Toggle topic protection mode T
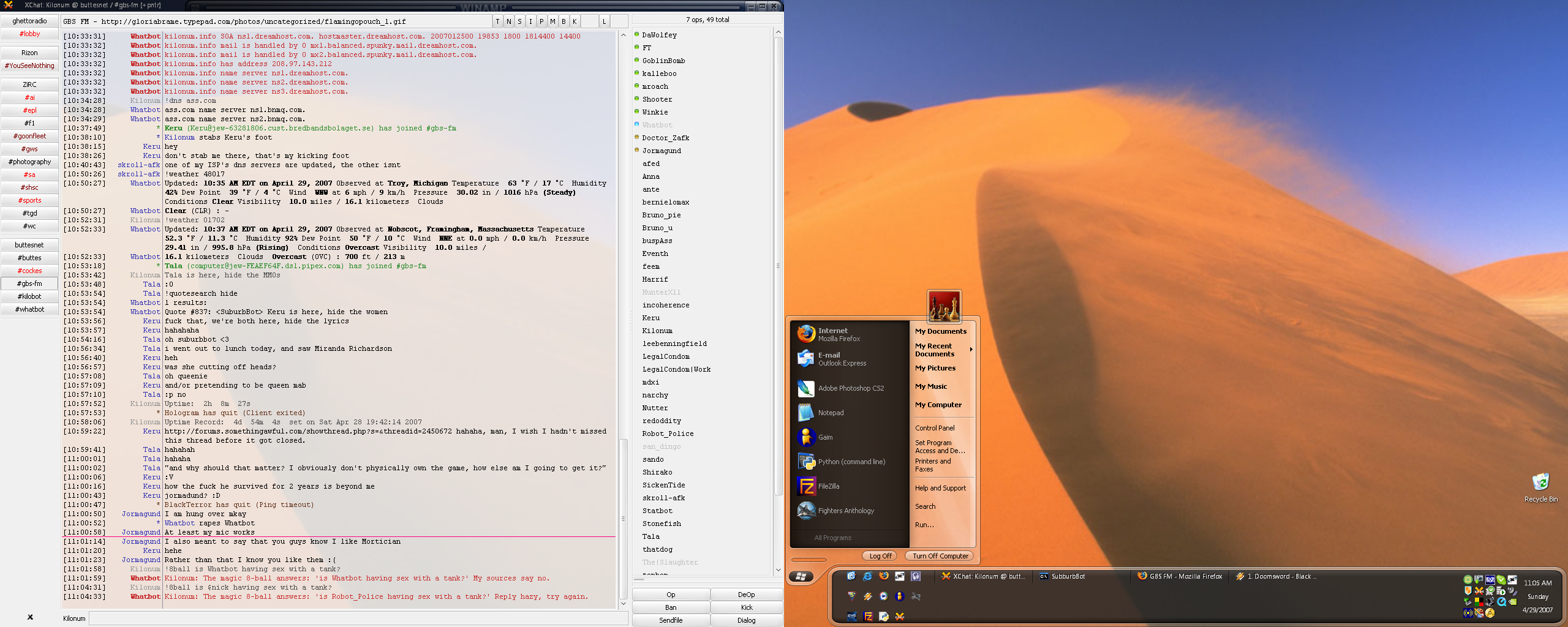 click(497, 21)
